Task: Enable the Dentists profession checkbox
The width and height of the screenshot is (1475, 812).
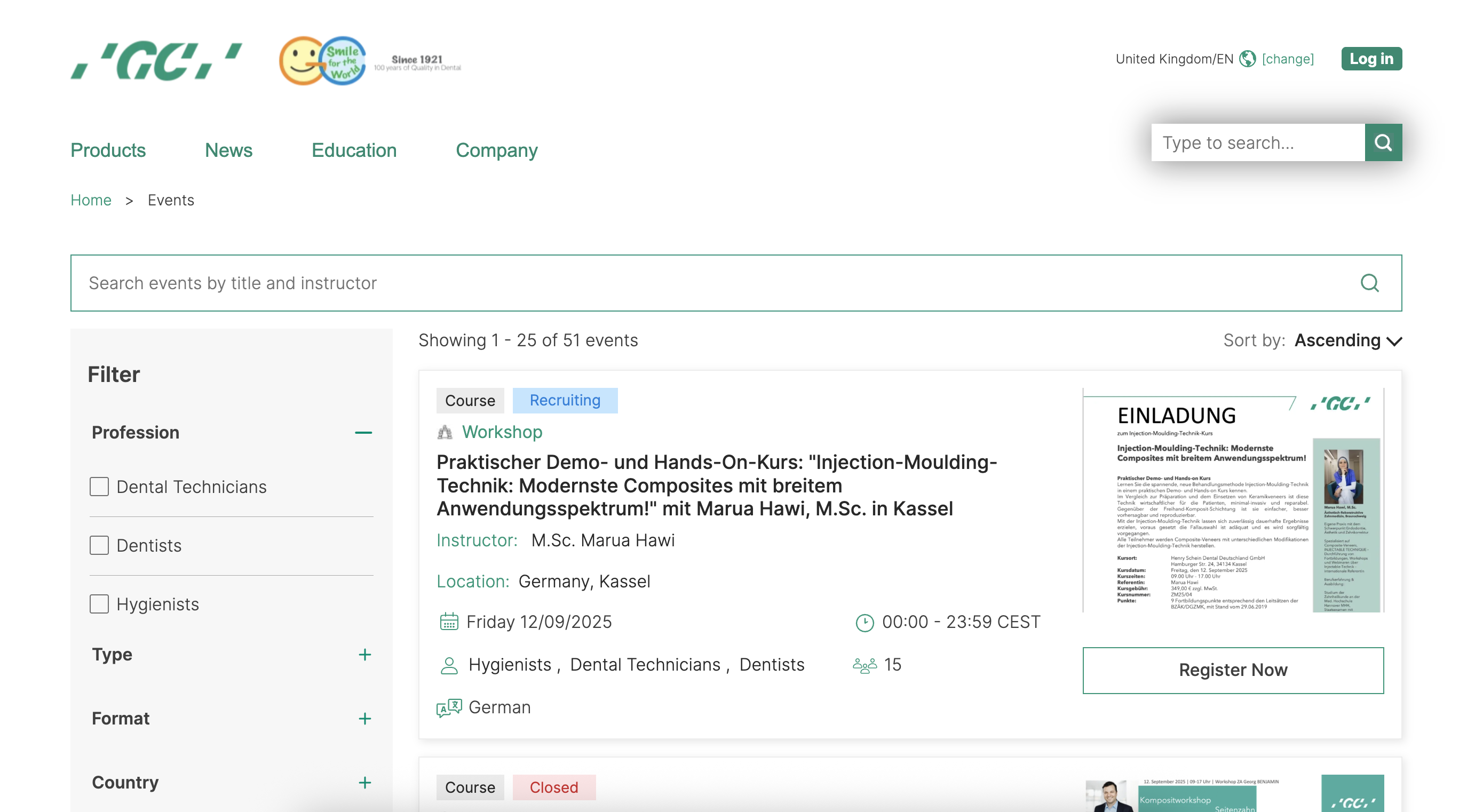Action: [x=99, y=545]
